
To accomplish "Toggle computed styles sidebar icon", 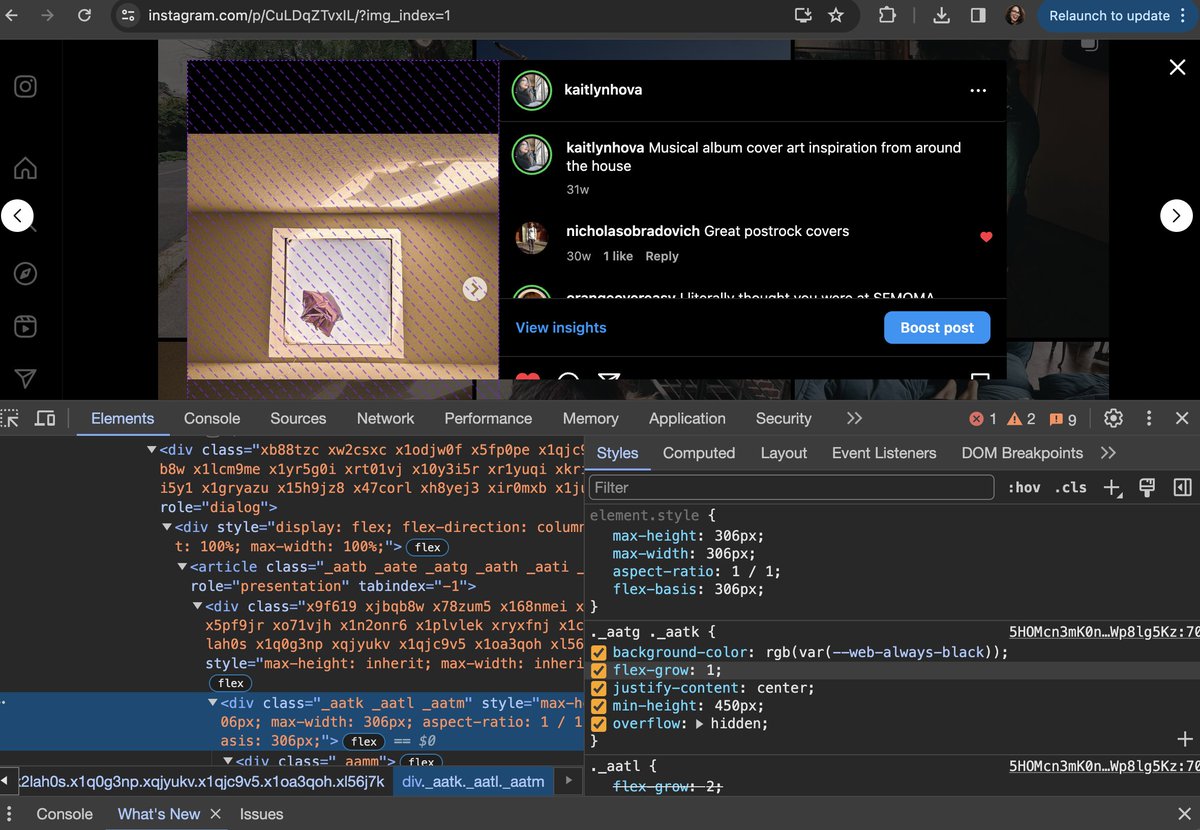I will pyautogui.click(x=1182, y=487).
